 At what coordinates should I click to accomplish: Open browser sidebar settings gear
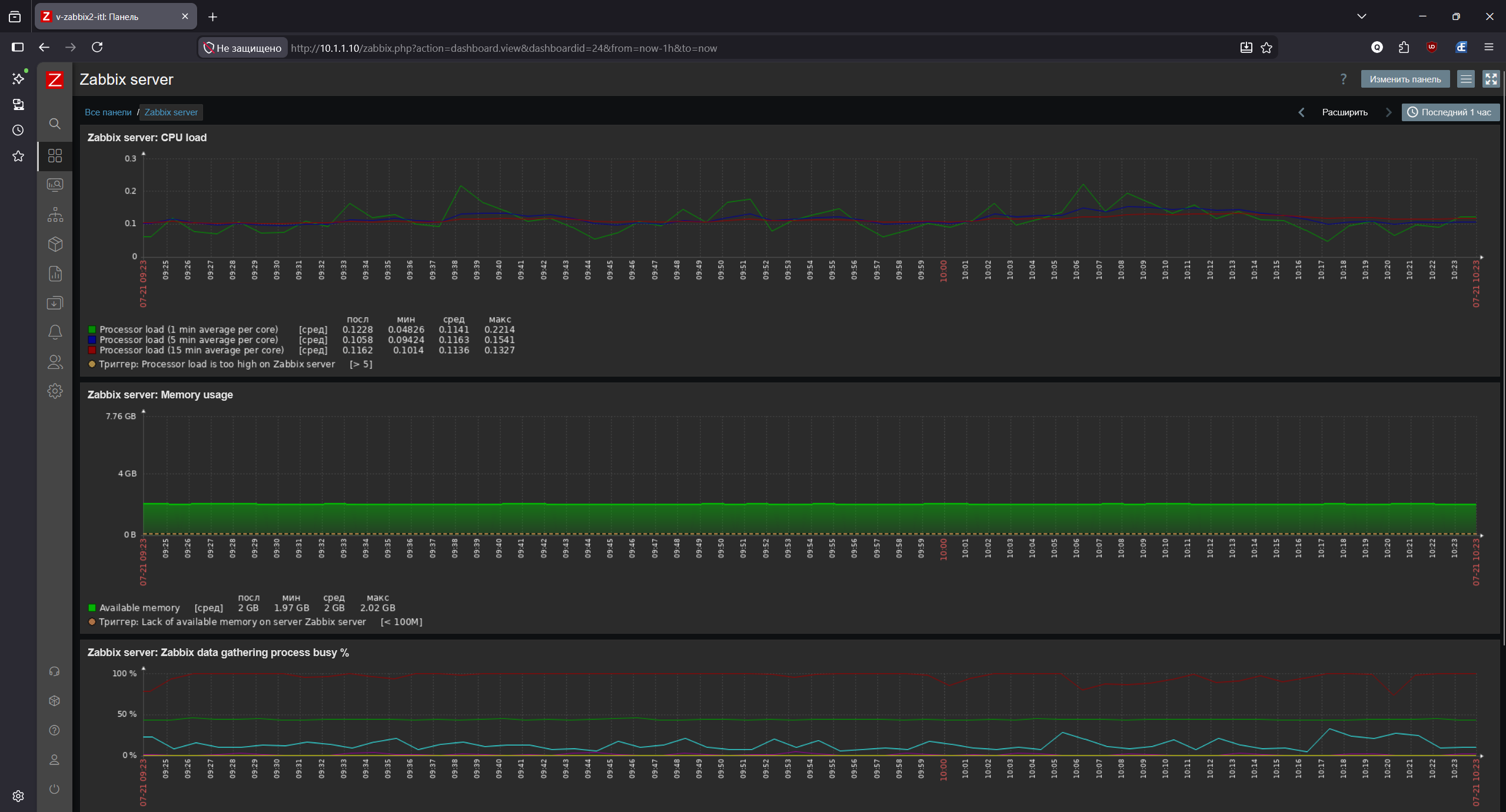(x=18, y=796)
